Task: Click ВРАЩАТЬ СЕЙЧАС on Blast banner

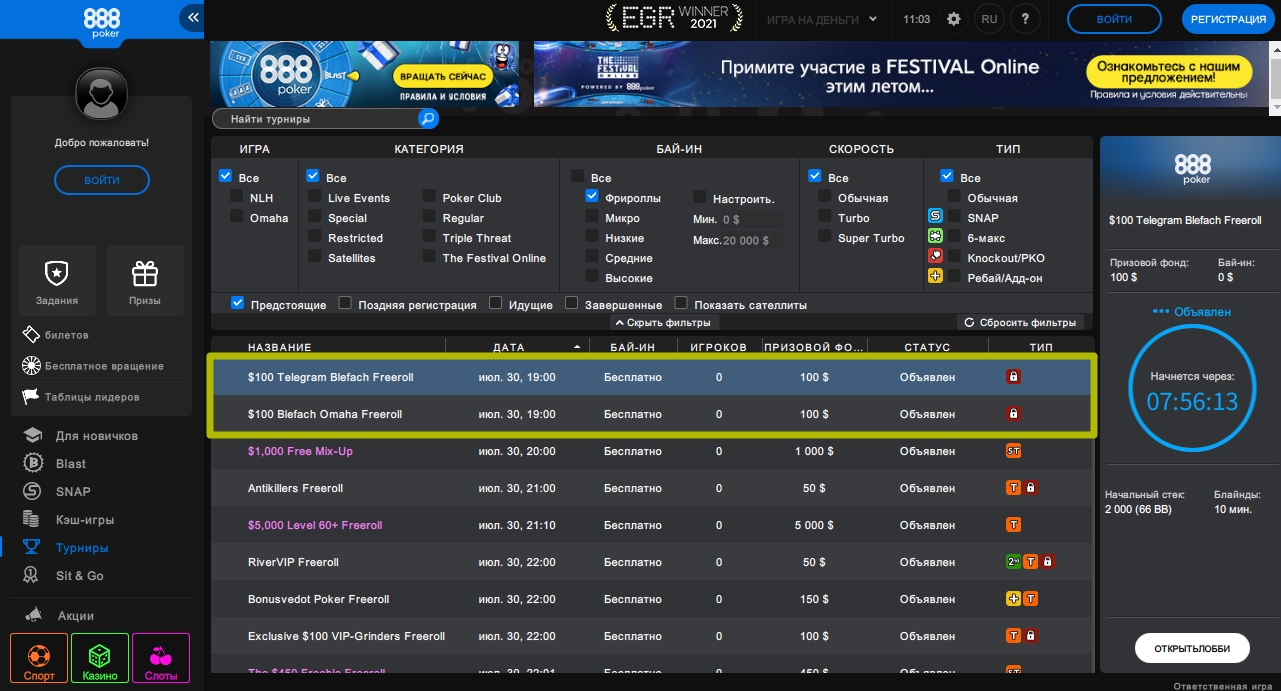Action: pyautogui.click(x=442, y=76)
